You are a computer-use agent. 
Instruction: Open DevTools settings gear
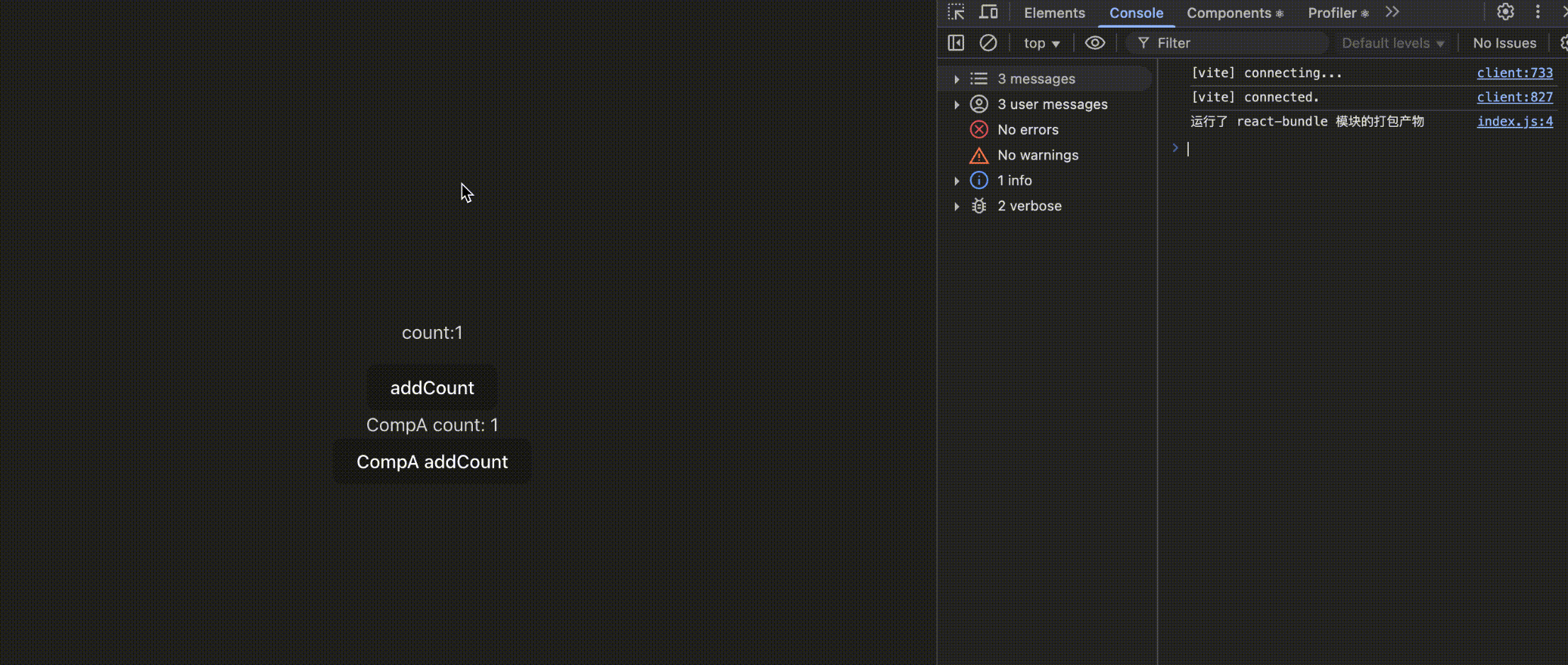point(1506,12)
